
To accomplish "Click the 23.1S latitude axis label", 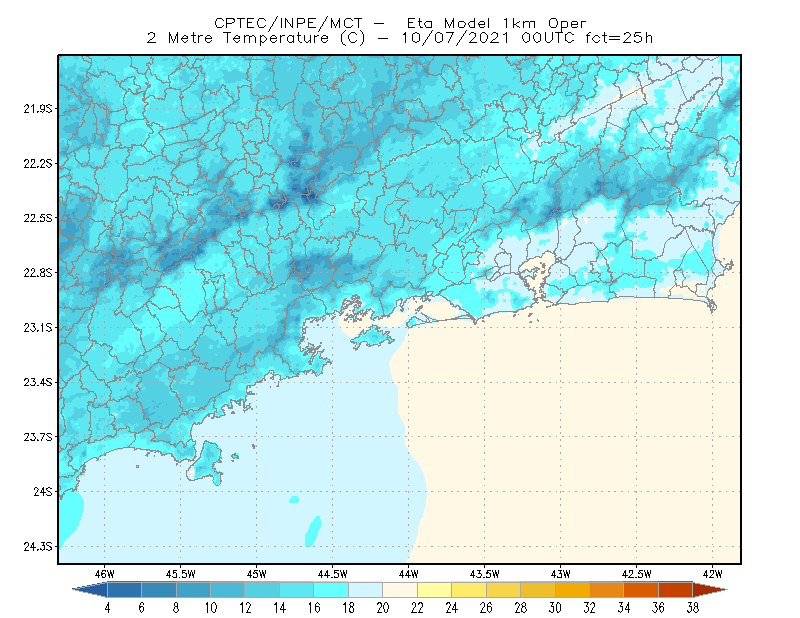I will pyautogui.click(x=37, y=327).
